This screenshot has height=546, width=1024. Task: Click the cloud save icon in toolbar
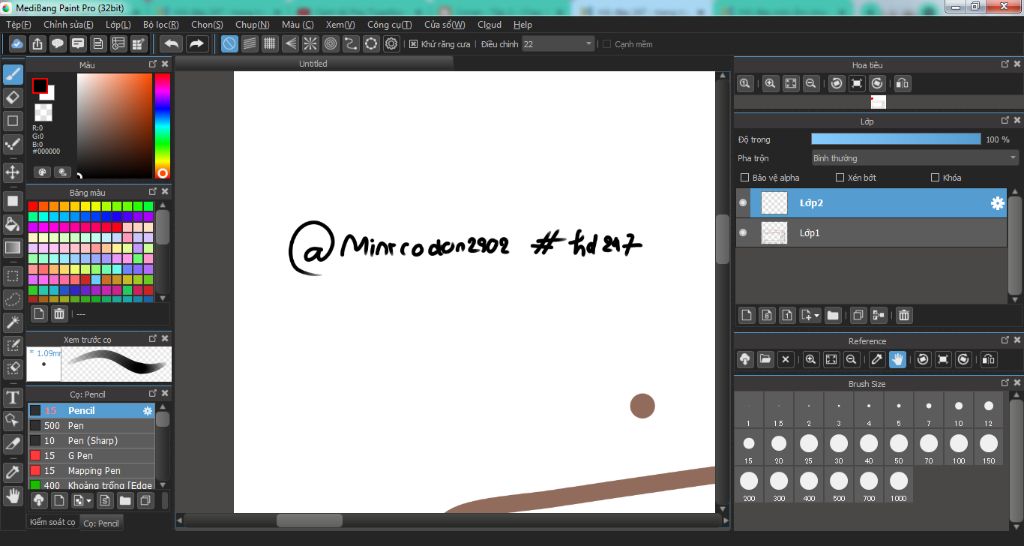pyautogui.click(x=17, y=44)
